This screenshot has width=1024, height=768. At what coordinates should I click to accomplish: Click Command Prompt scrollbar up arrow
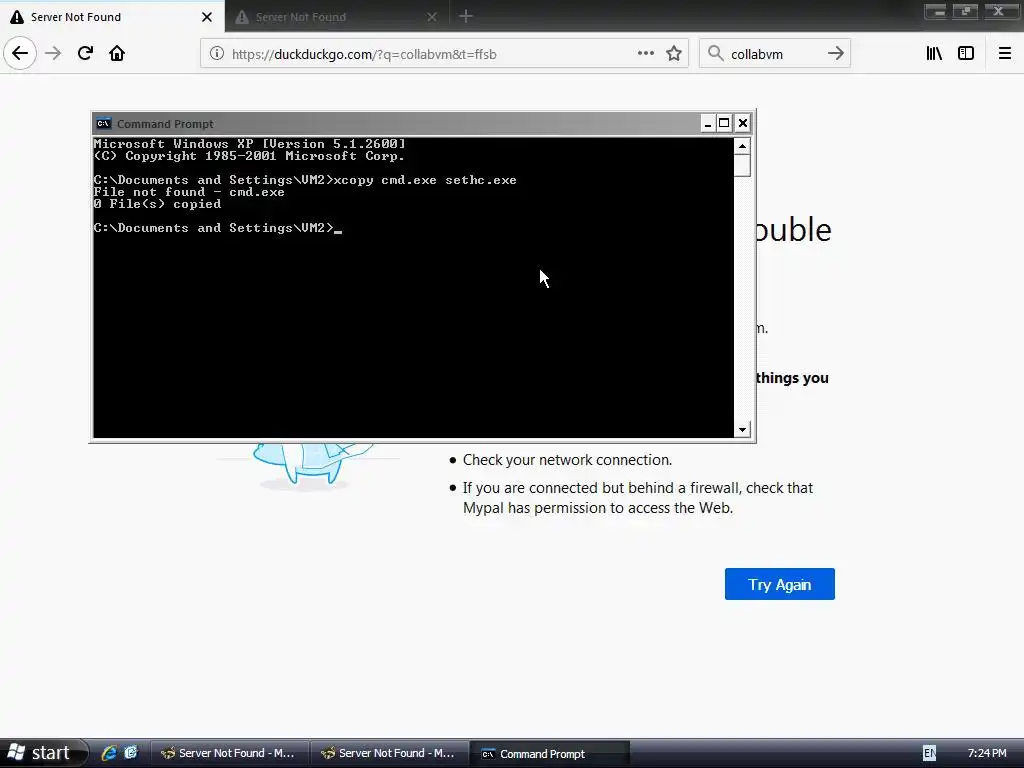pos(742,146)
